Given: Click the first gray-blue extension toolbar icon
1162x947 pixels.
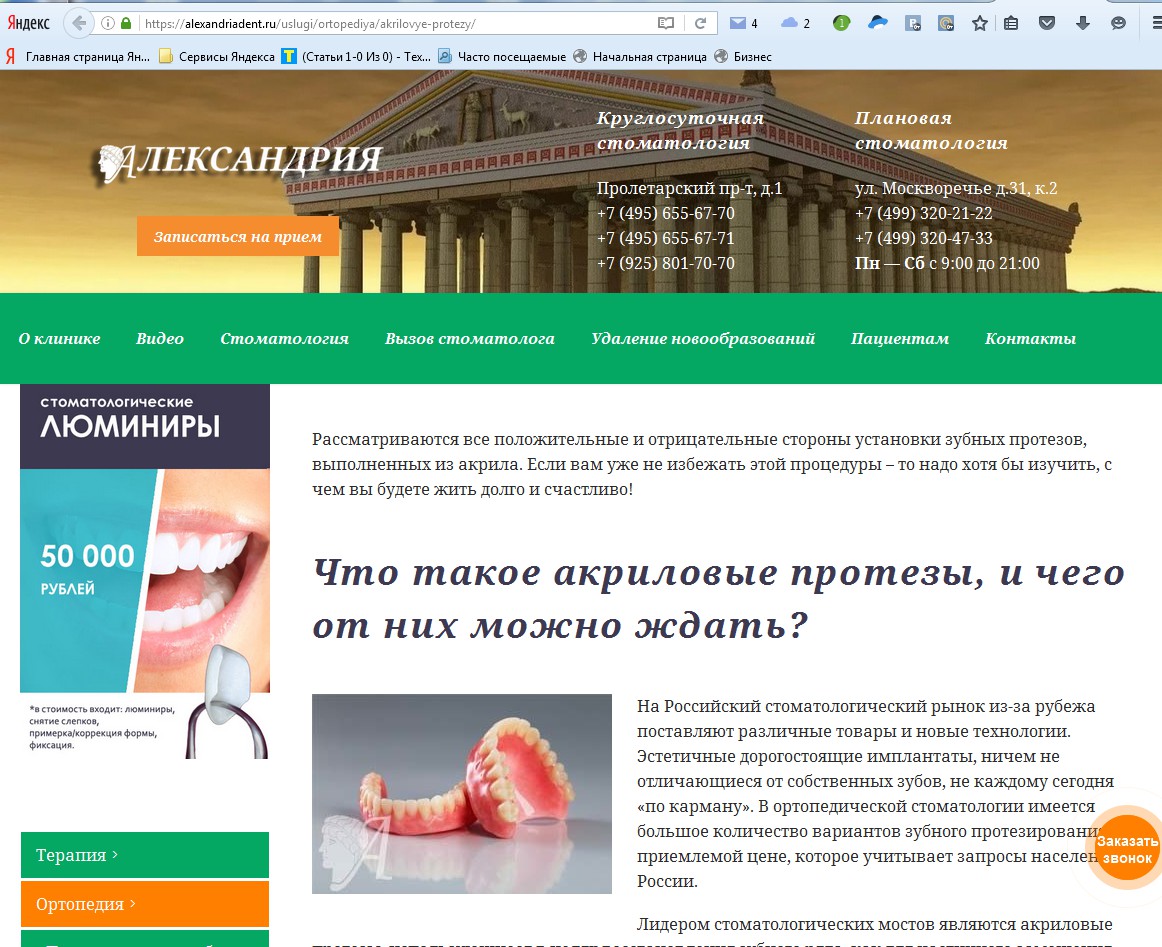Looking at the screenshot, I should pos(913,24).
